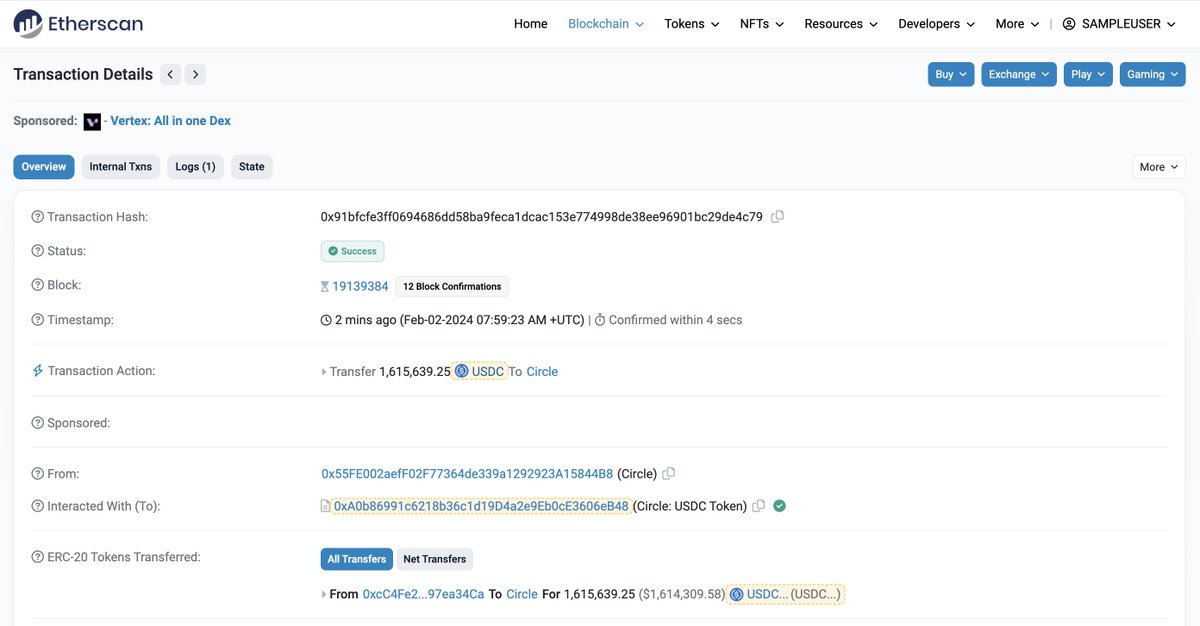The image size is (1200, 626).
Task: Open the More dropdown beside tabs
Action: point(1159,167)
